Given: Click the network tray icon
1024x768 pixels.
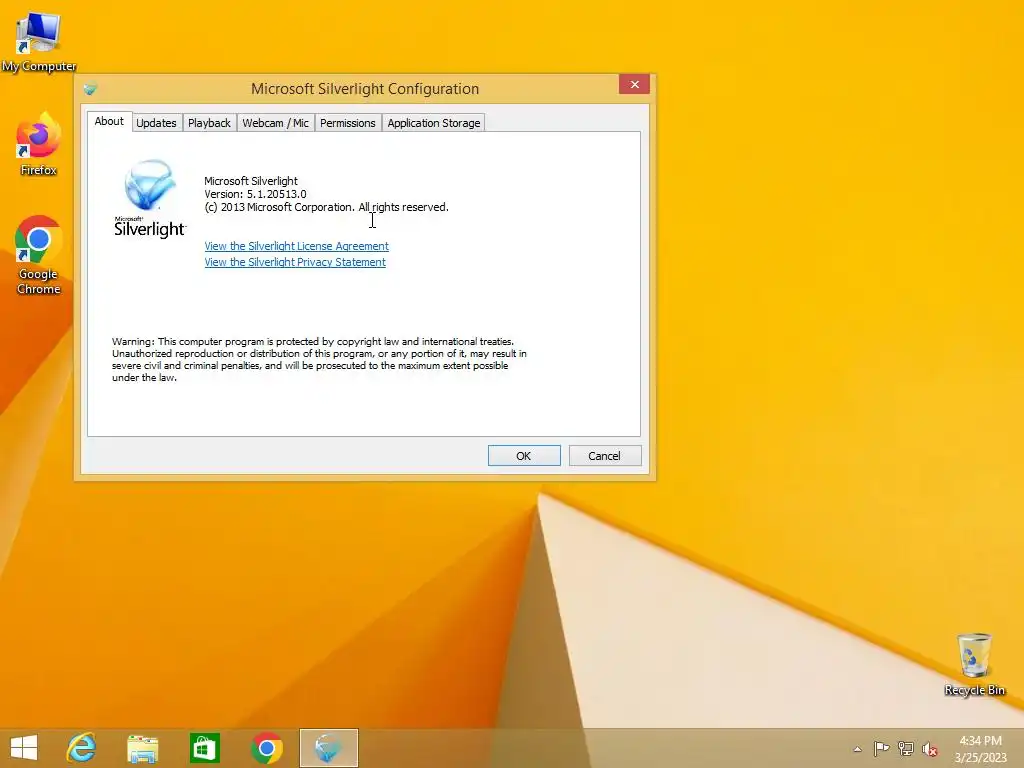Looking at the screenshot, I should 906,748.
